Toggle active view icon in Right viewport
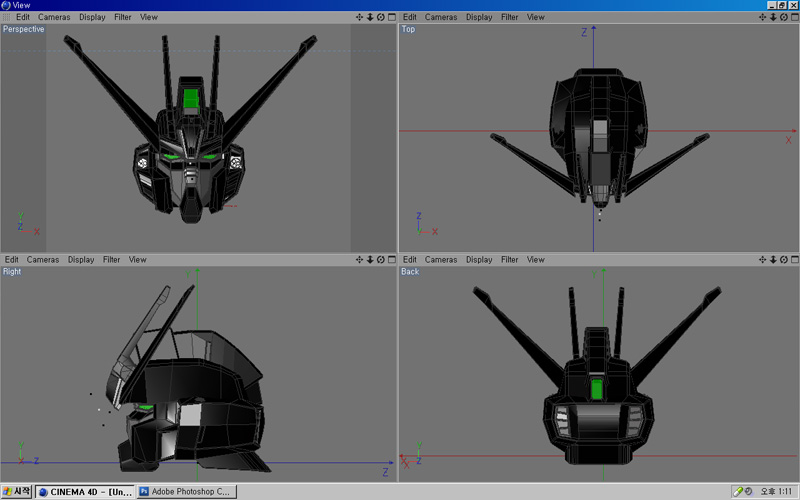 click(392, 260)
